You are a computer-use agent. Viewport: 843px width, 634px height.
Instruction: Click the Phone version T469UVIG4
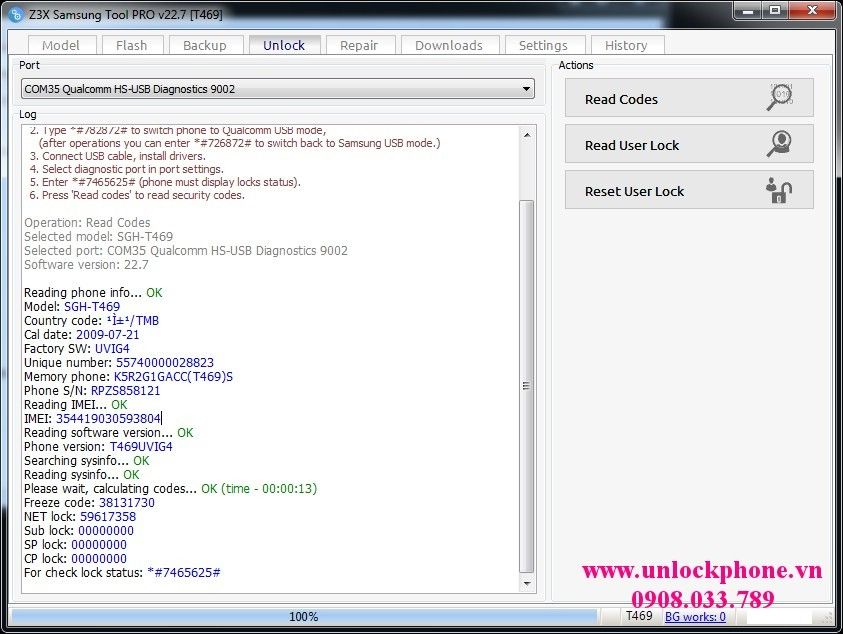(x=141, y=447)
